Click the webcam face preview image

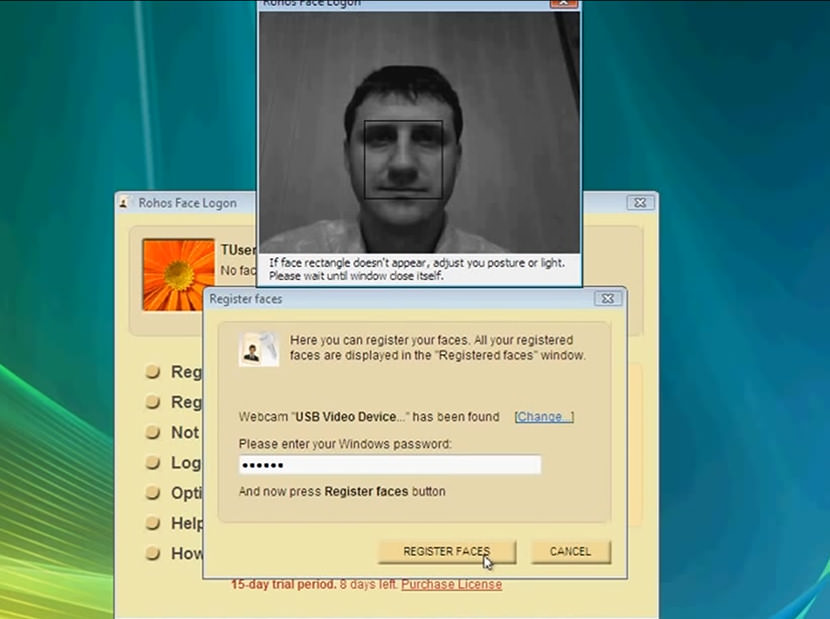pyautogui.click(x=419, y=132)
